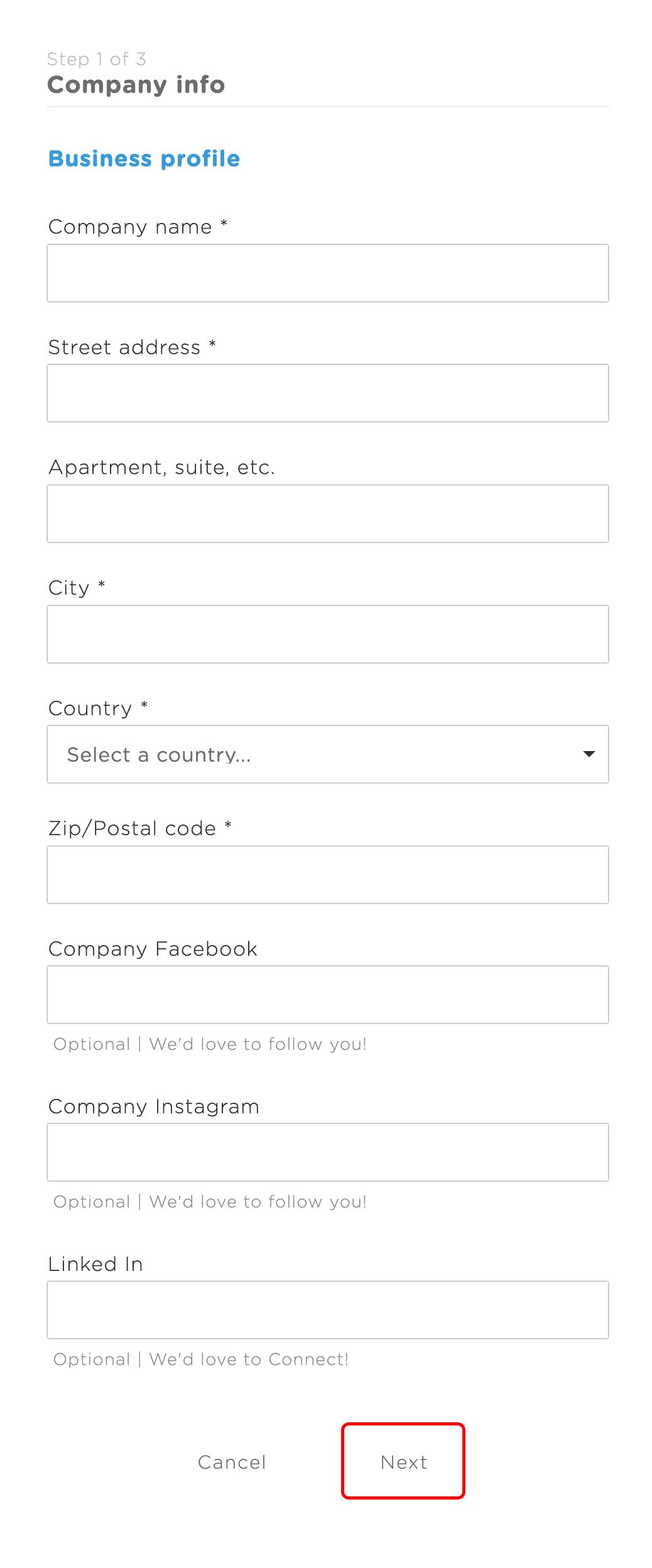Select the Company Instagram text box
This screenshot has height=1568, width=652.
click(327, 1152)
